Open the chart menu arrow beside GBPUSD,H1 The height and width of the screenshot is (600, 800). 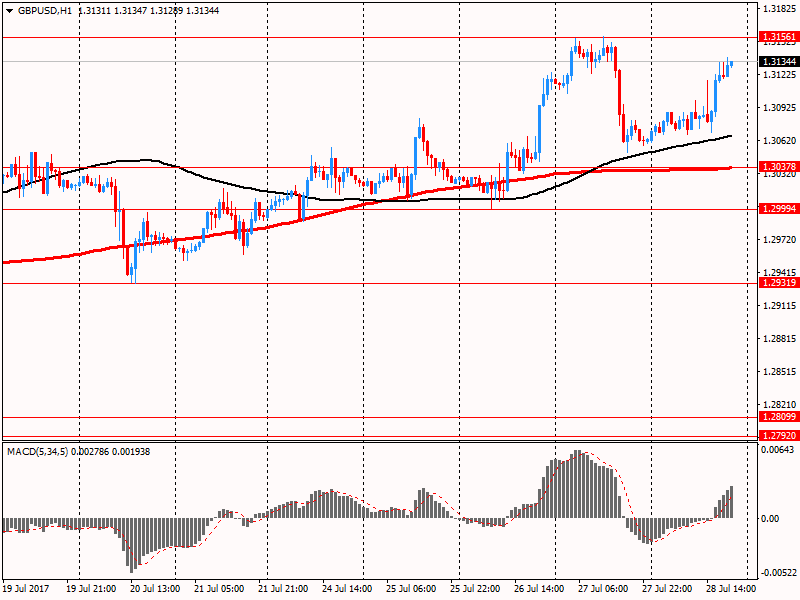click(x=9, y=11)
